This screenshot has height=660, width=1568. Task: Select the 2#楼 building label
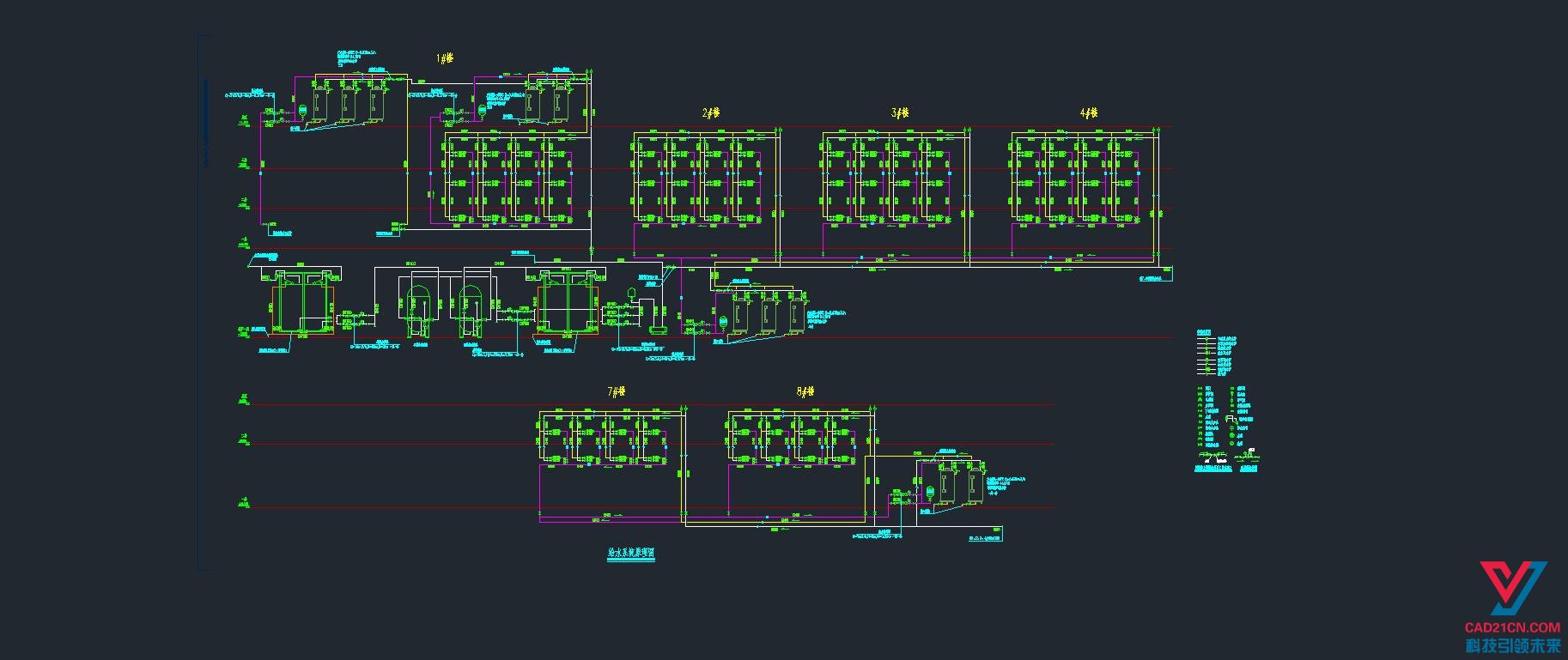(x=711, y=112)
